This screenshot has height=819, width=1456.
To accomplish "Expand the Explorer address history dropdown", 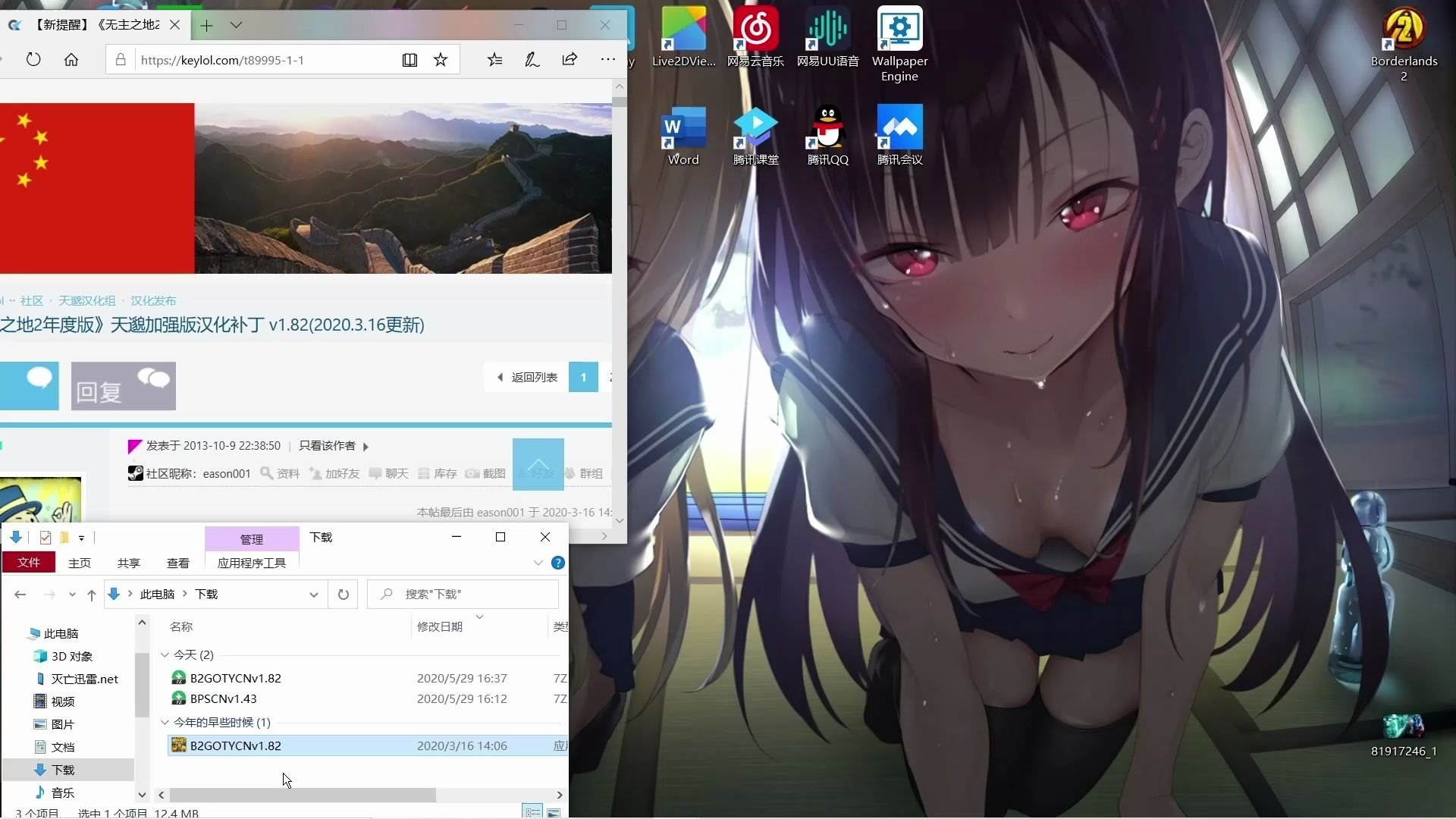I will pos(313,595).
